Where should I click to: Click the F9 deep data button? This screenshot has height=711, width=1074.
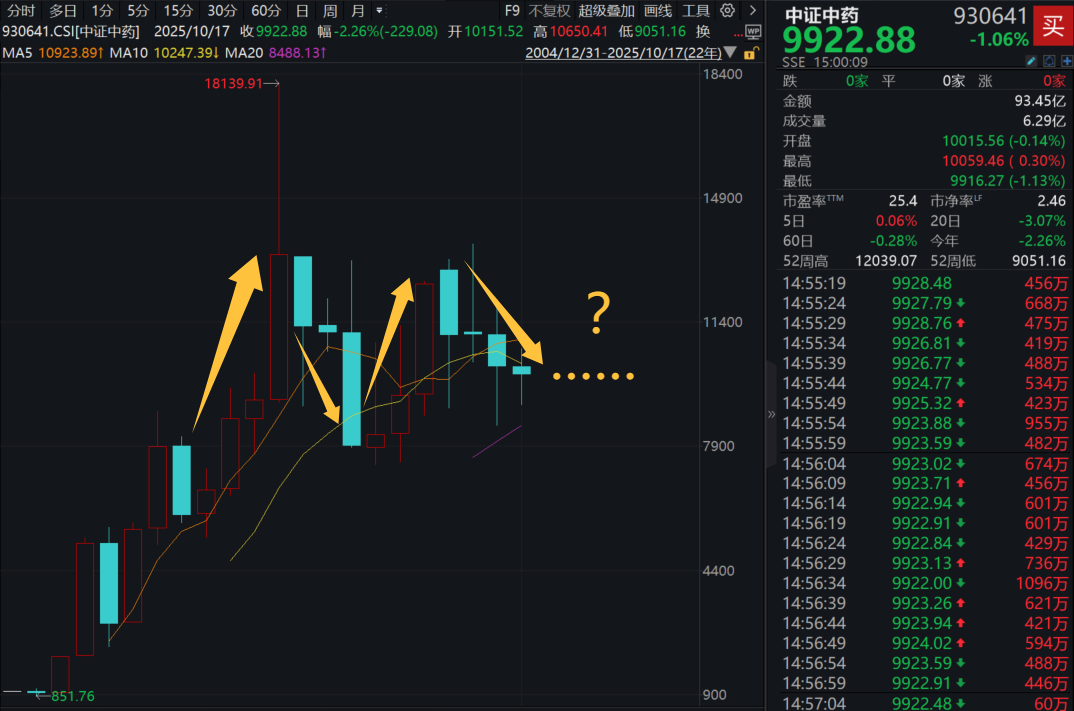(512, 11)
